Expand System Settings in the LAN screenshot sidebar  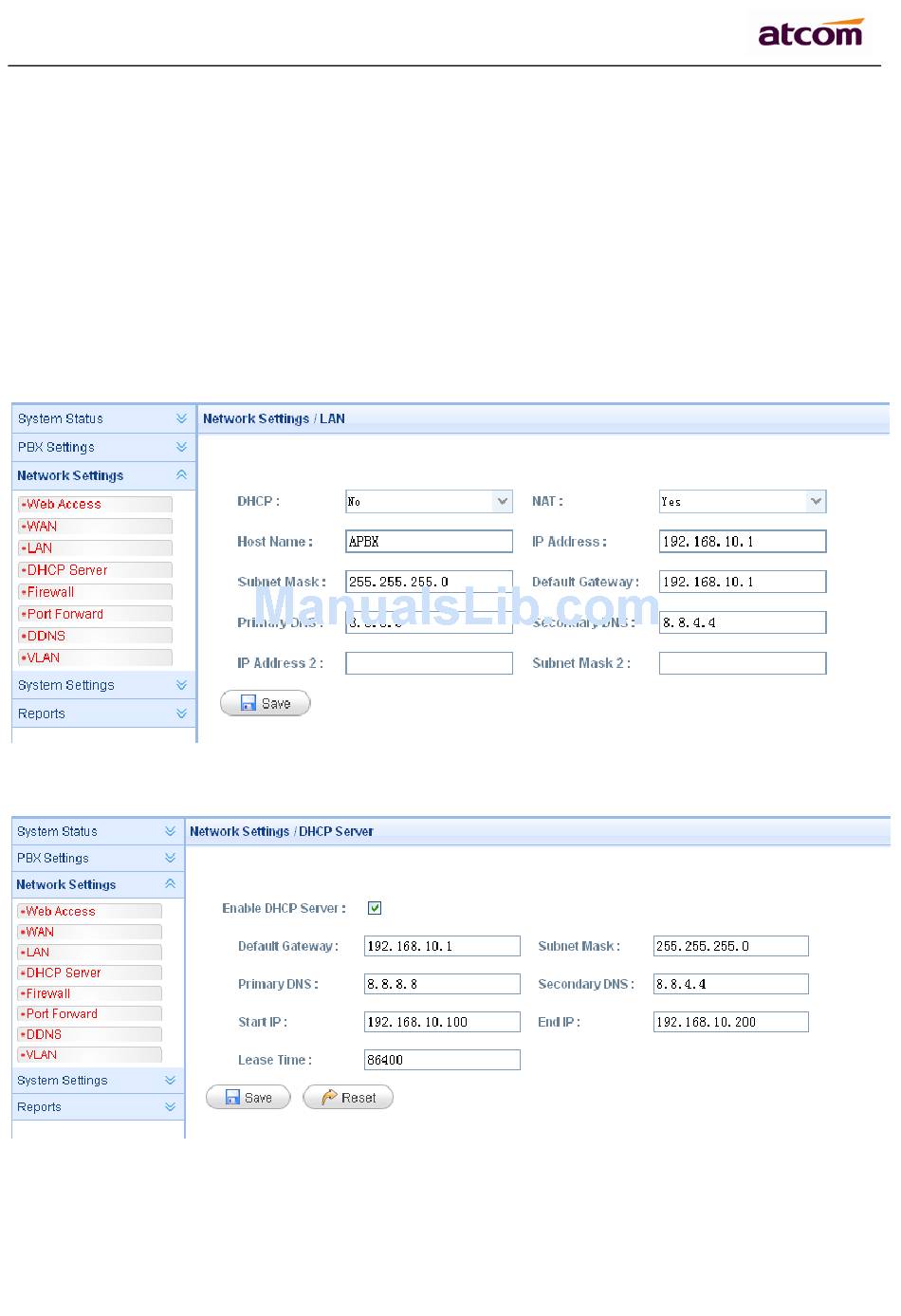coord(103,685)
